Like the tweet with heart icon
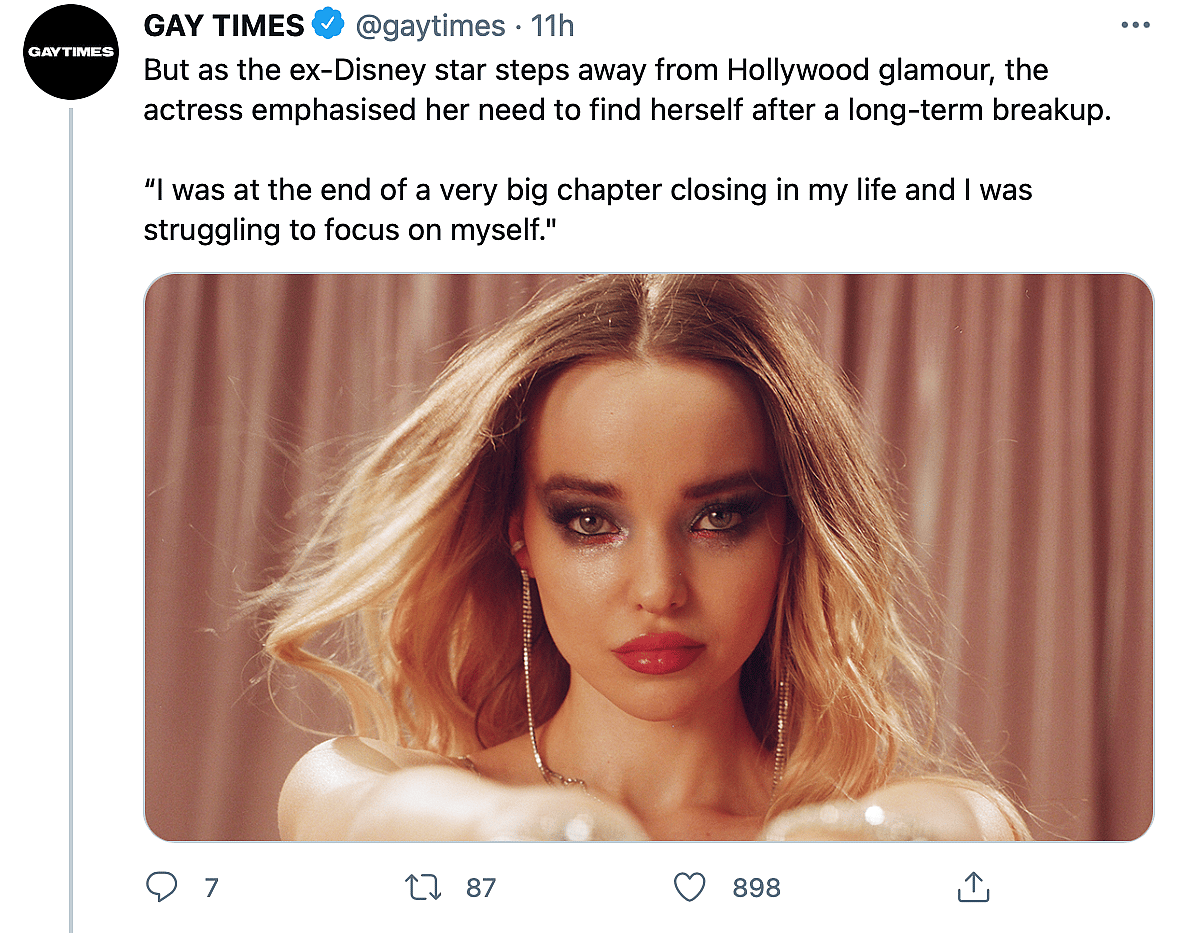The image size is (1183, 933). pos(689,887)
